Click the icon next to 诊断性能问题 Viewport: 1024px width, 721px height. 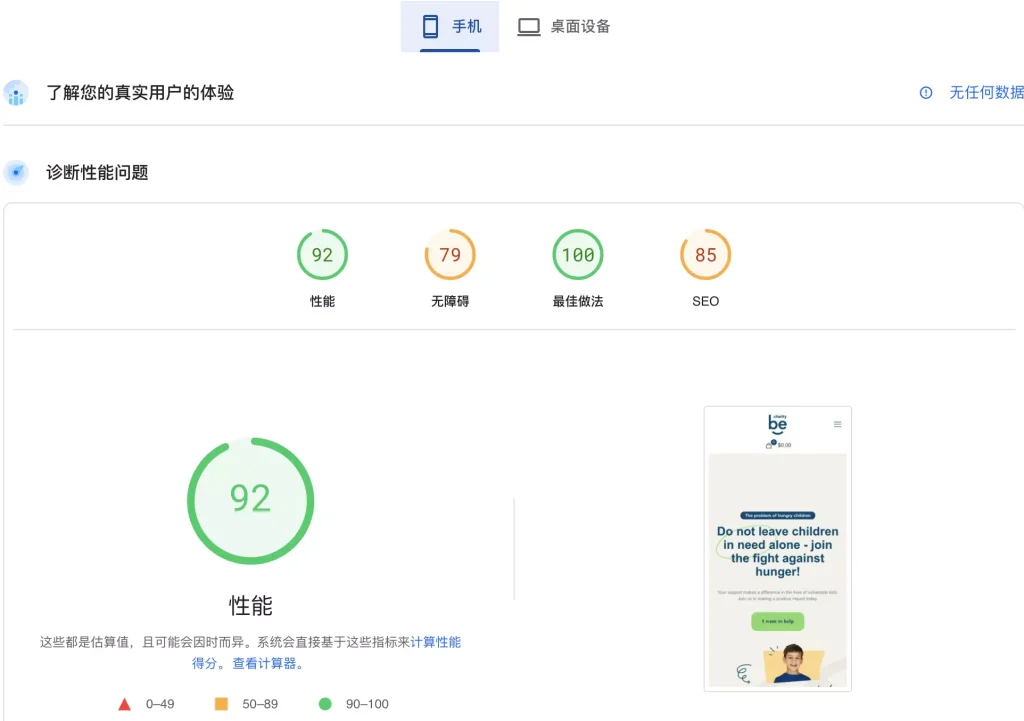click(15, 171)
